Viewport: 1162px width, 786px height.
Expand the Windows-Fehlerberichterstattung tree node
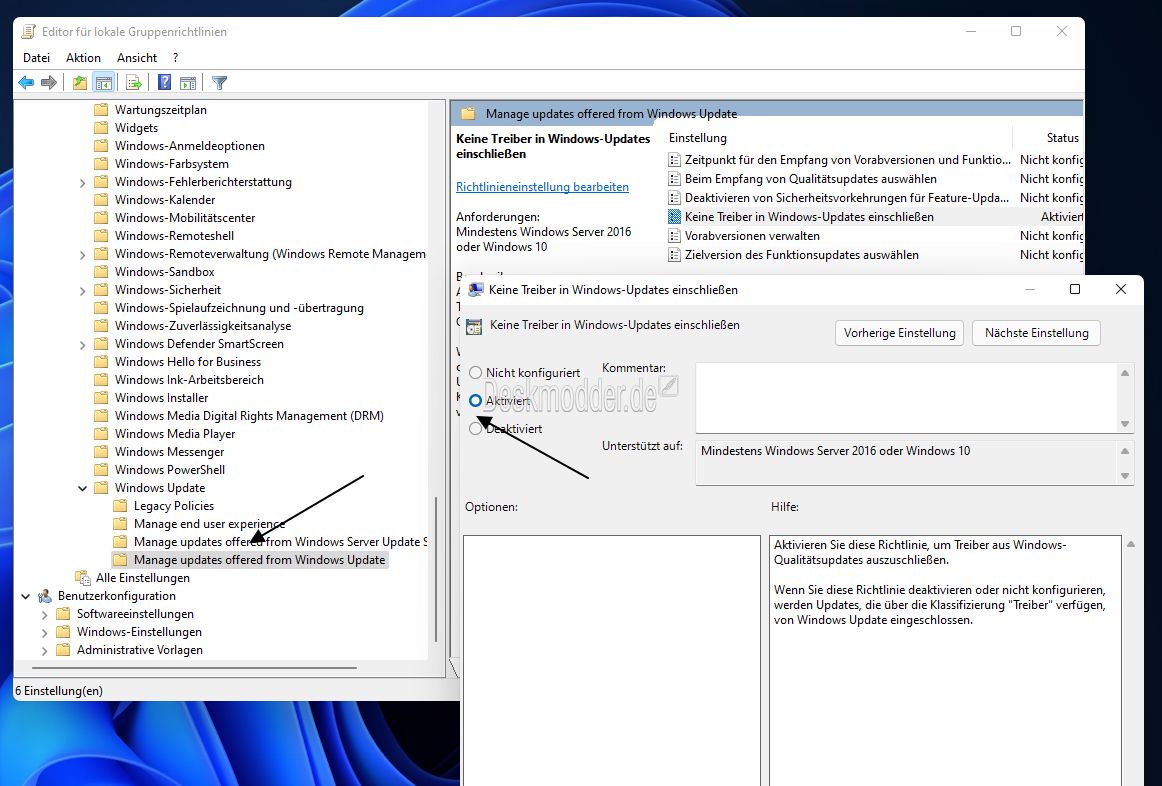(x=82, y=182)
